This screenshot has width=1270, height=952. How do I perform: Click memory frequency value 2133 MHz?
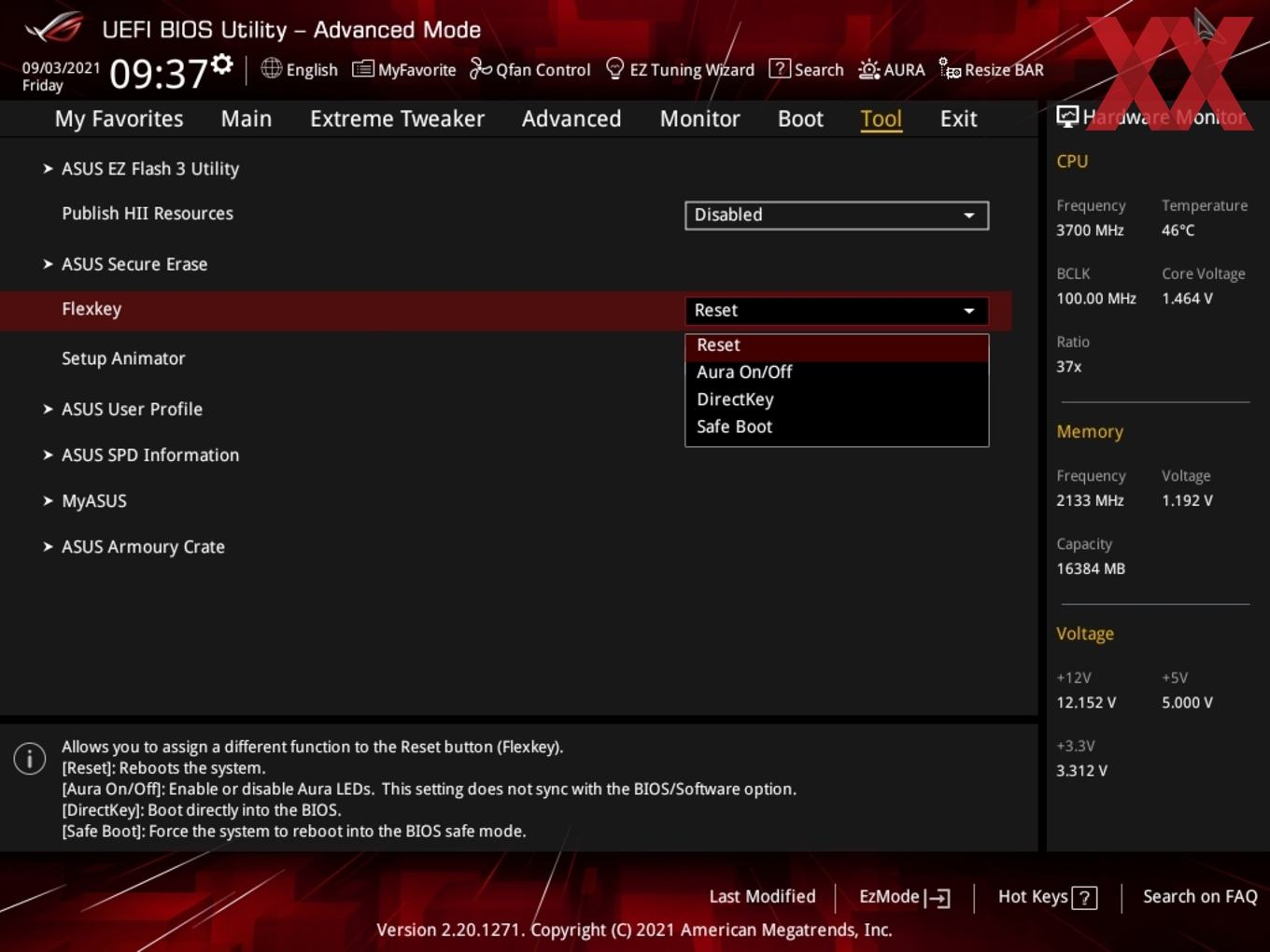[x=1090, y=501]
